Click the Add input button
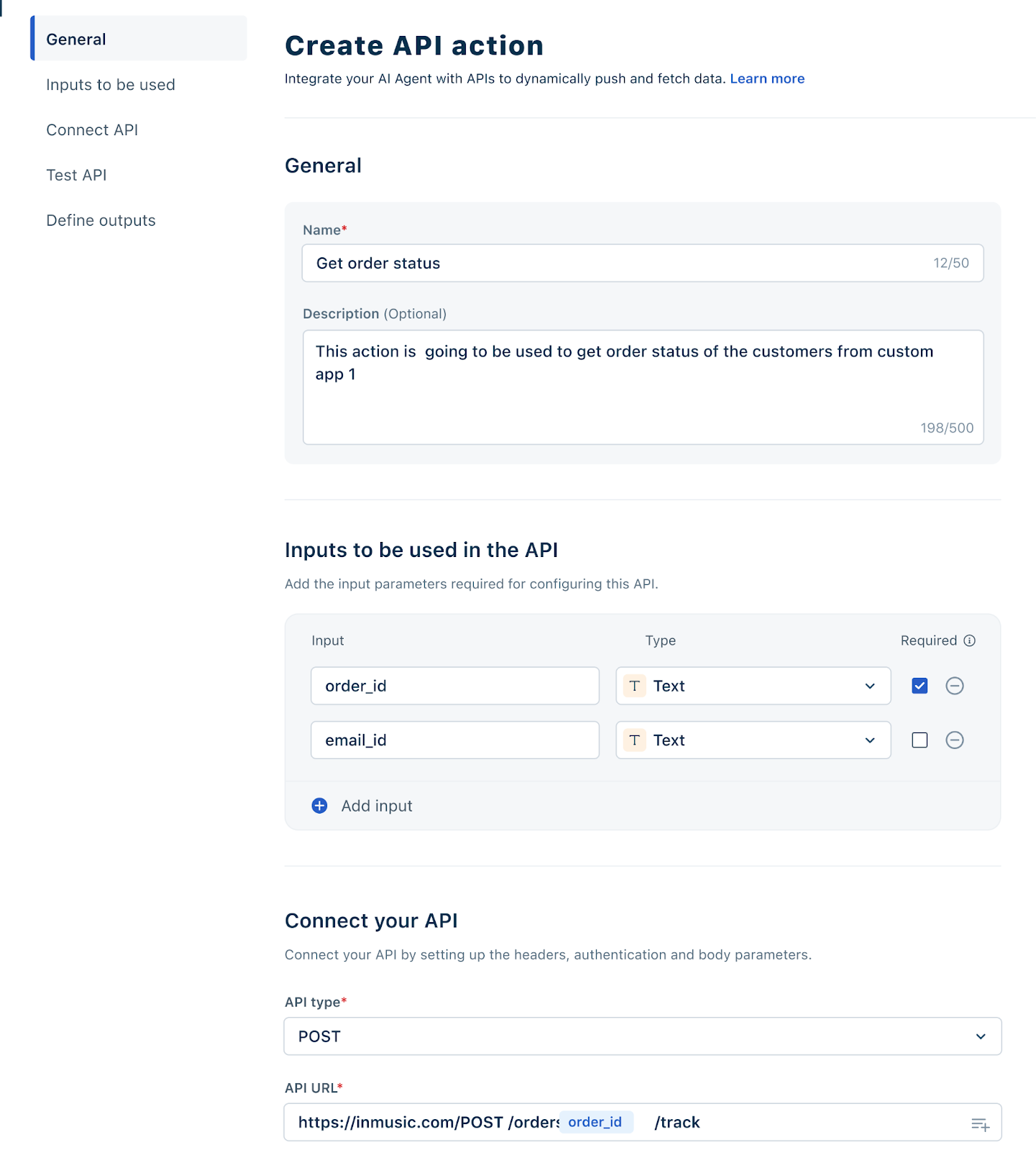This screenshot has height=1150, width=1036. click(x=377, y=806)
